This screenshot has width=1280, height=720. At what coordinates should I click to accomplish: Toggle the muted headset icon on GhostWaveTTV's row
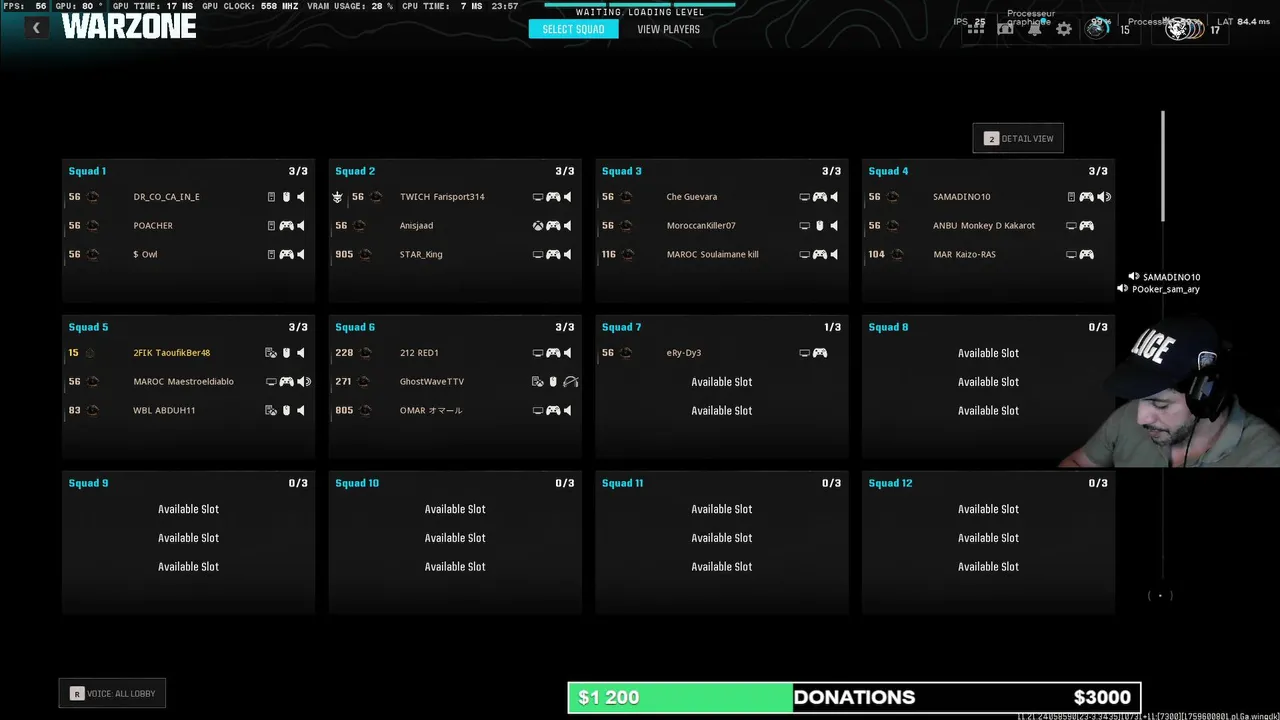point(571,382)
